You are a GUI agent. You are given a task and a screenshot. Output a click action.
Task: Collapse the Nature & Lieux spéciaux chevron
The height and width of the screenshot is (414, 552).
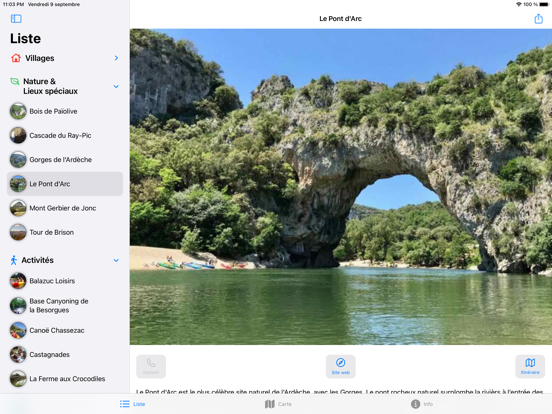pos(116,86)
